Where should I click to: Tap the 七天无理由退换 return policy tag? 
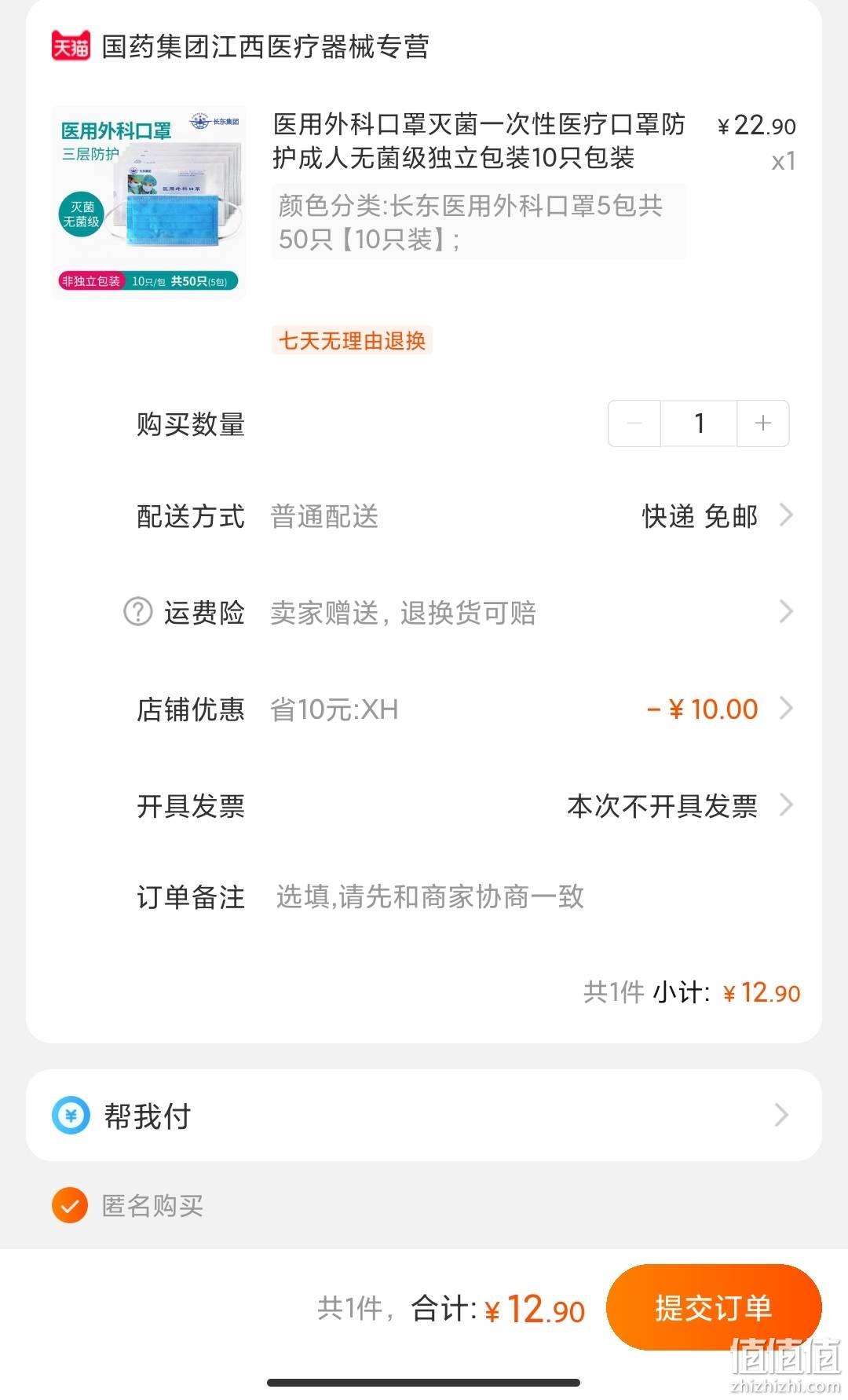coord(352,340)
